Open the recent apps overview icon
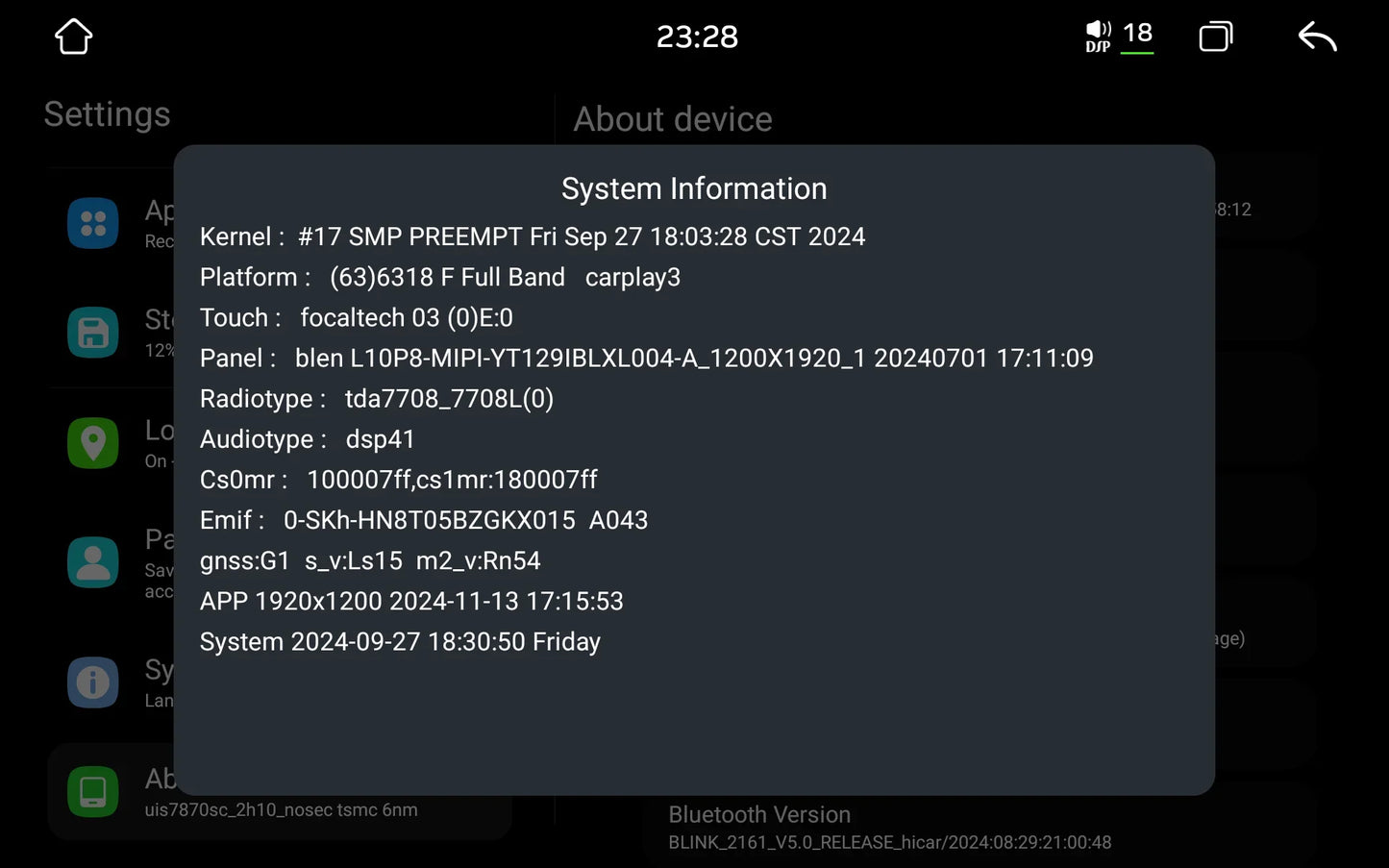 click(1215, 37)
